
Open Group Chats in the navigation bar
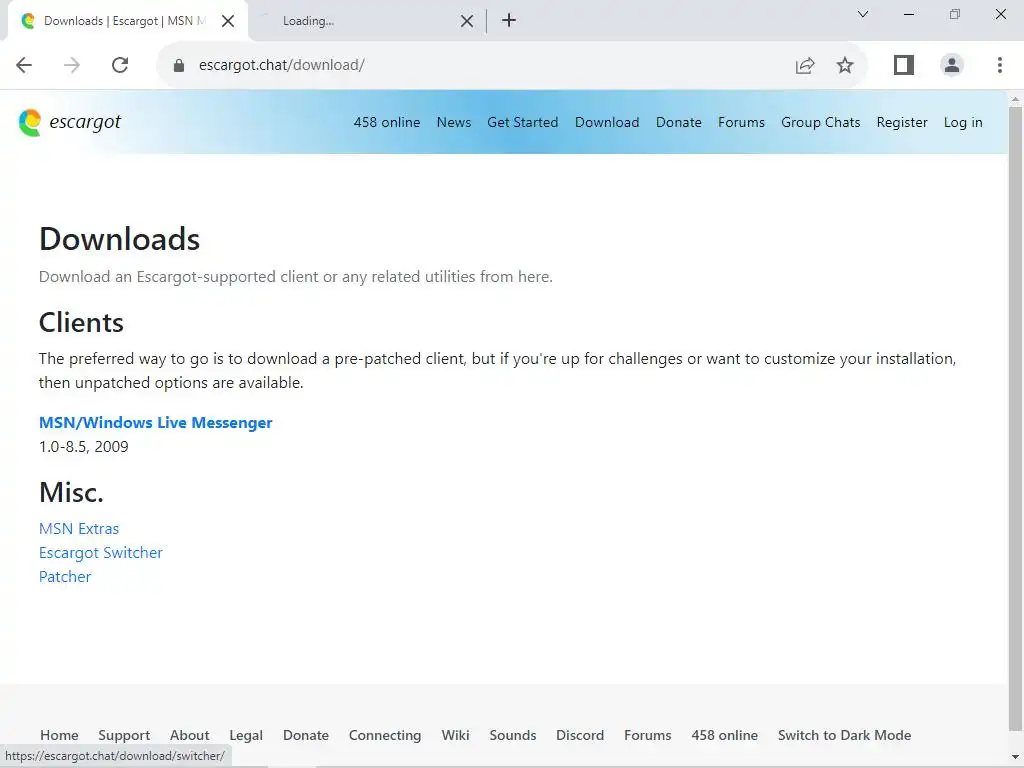(x=820, y=122)
